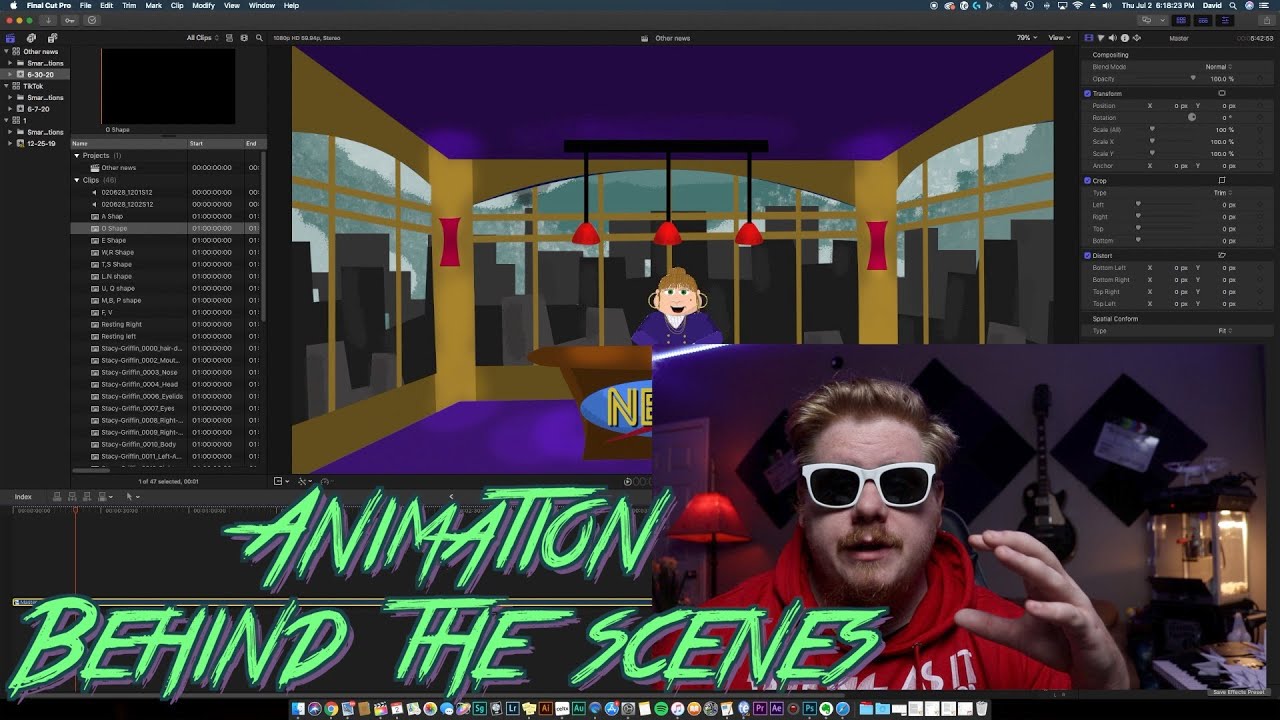Open the Mark menu

pos(153,5)
